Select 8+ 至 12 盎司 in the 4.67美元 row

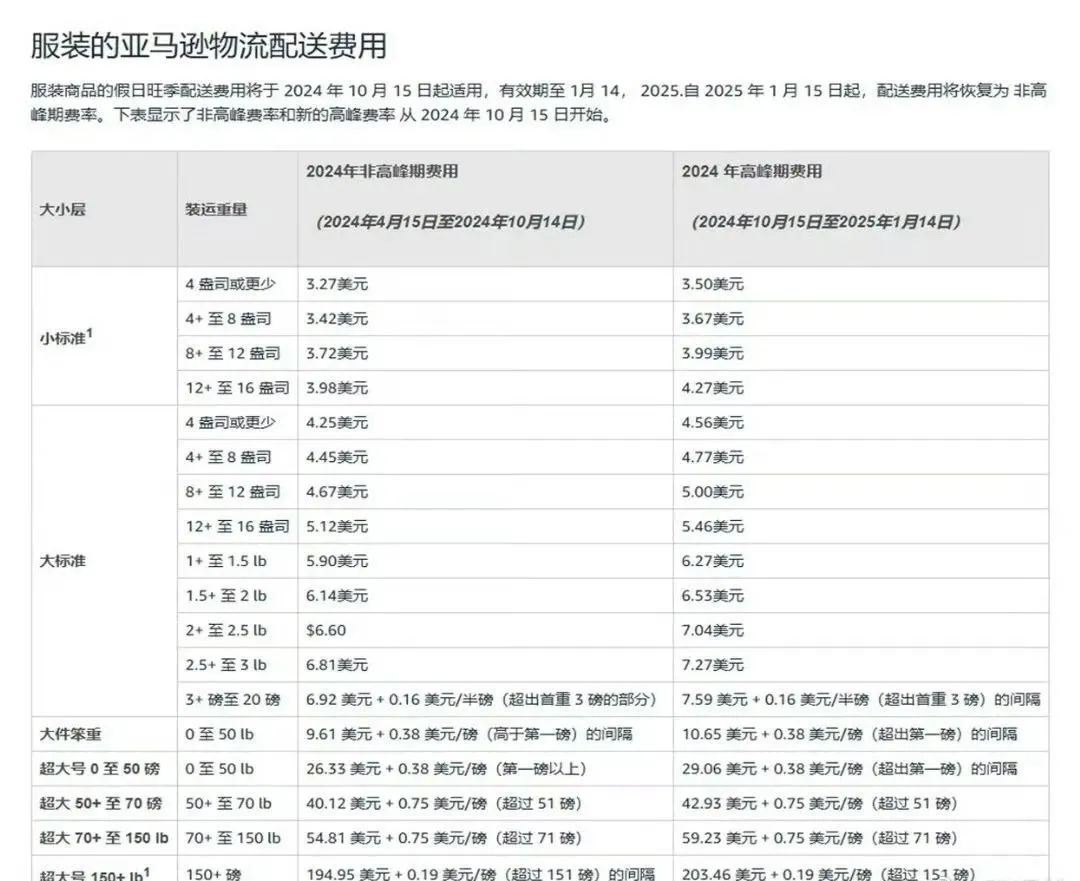tap(233, 492)
